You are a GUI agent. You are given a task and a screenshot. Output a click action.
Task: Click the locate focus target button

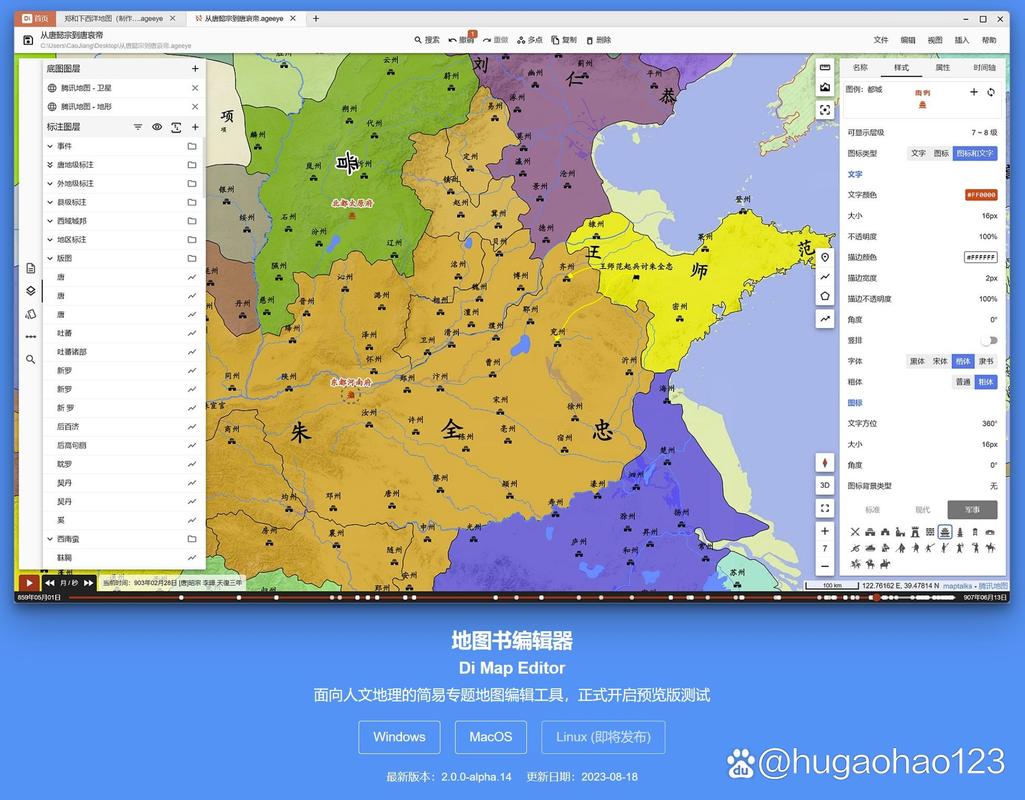click(825, 110)
